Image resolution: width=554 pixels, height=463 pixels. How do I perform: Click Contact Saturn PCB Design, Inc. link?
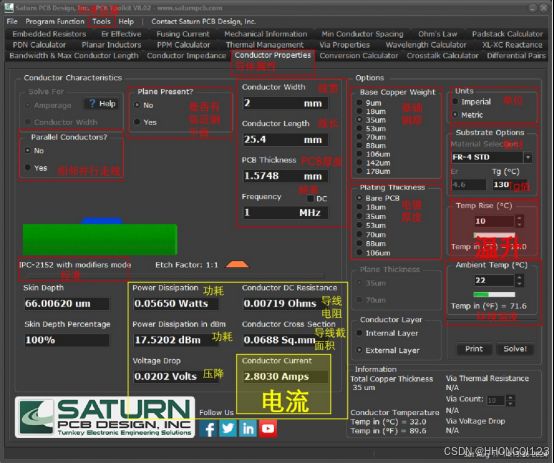204,21
